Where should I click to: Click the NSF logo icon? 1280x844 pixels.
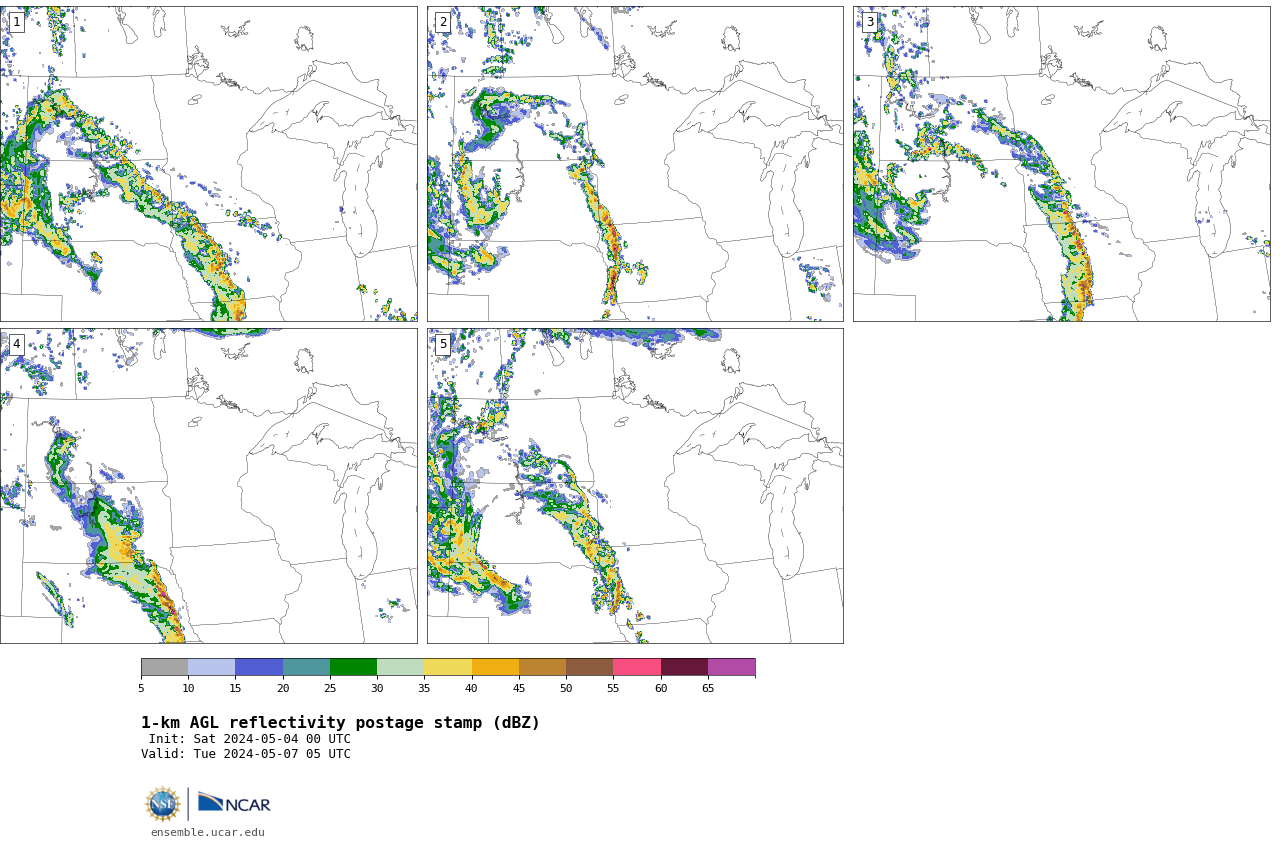click(x=163, y=804)
